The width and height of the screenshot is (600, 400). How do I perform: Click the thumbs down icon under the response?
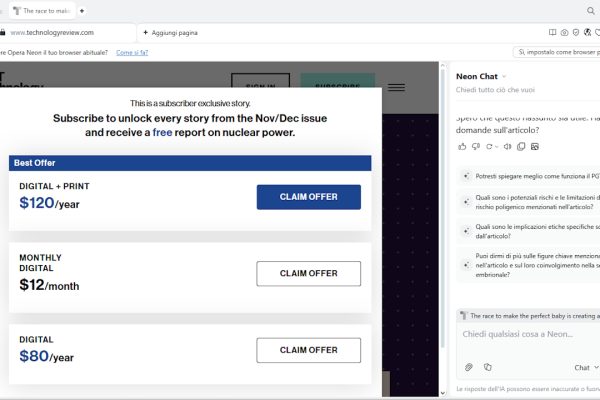coord(476,147)
